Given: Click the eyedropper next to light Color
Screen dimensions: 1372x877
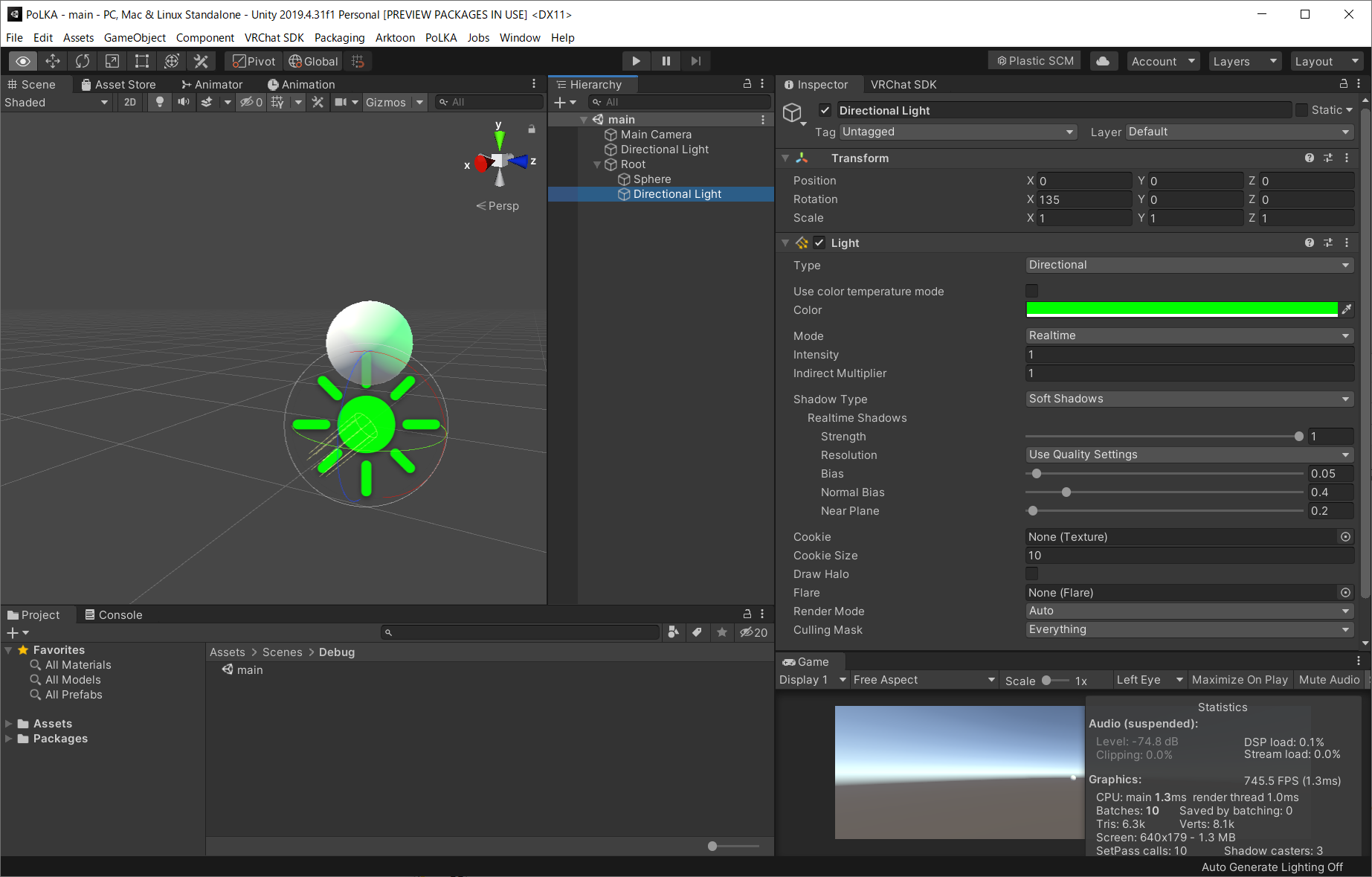Looking at the screenshot, I should [x=1346, y=309].
